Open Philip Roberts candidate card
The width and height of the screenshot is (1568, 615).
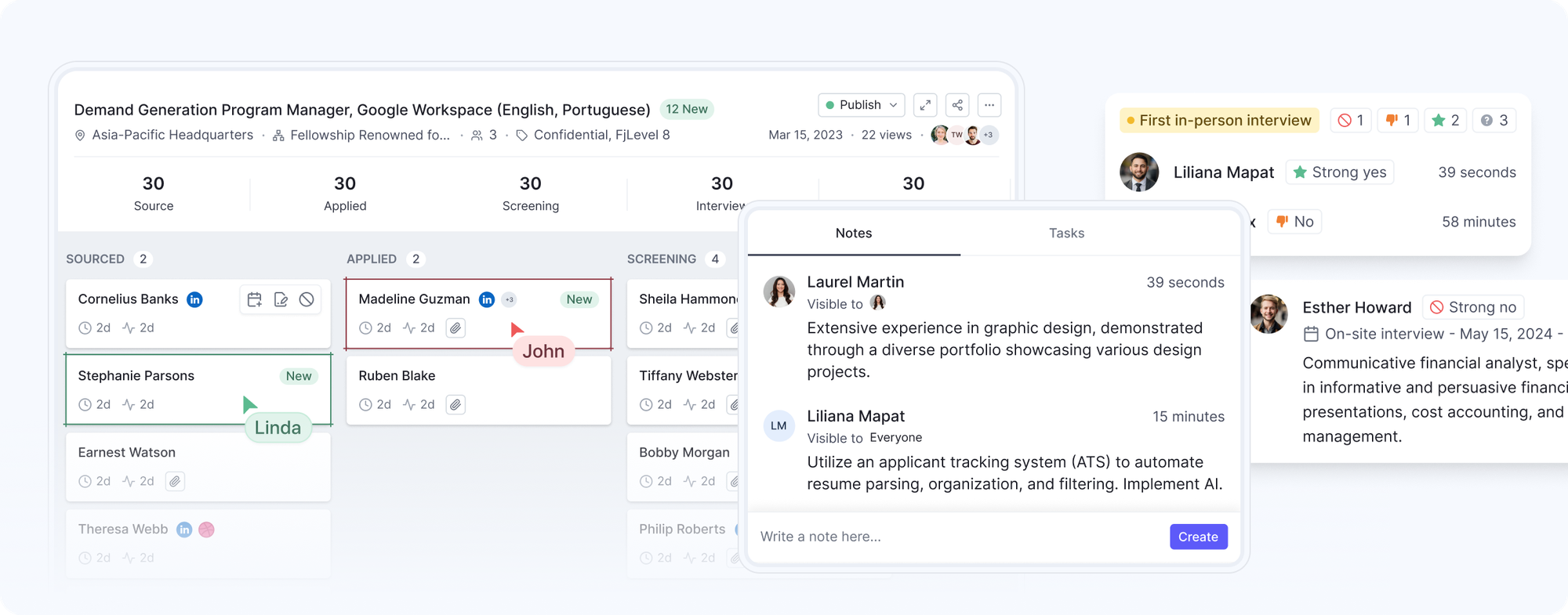(684, 544)
